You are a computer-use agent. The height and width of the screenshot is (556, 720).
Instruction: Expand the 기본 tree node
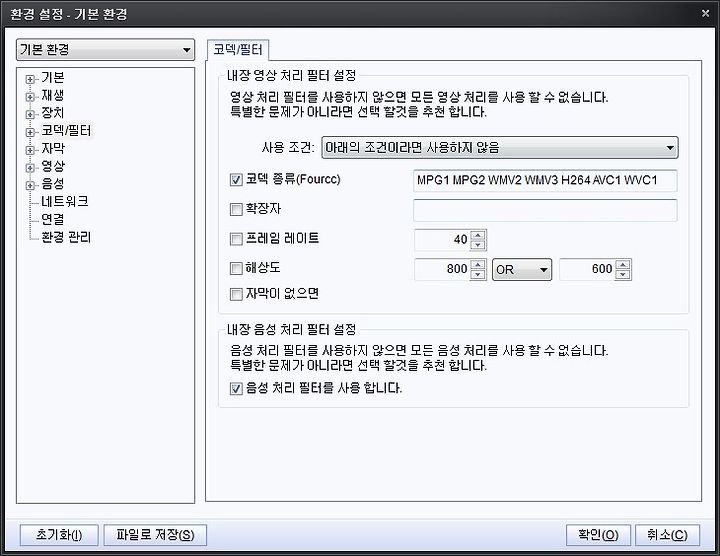(30, 79)
